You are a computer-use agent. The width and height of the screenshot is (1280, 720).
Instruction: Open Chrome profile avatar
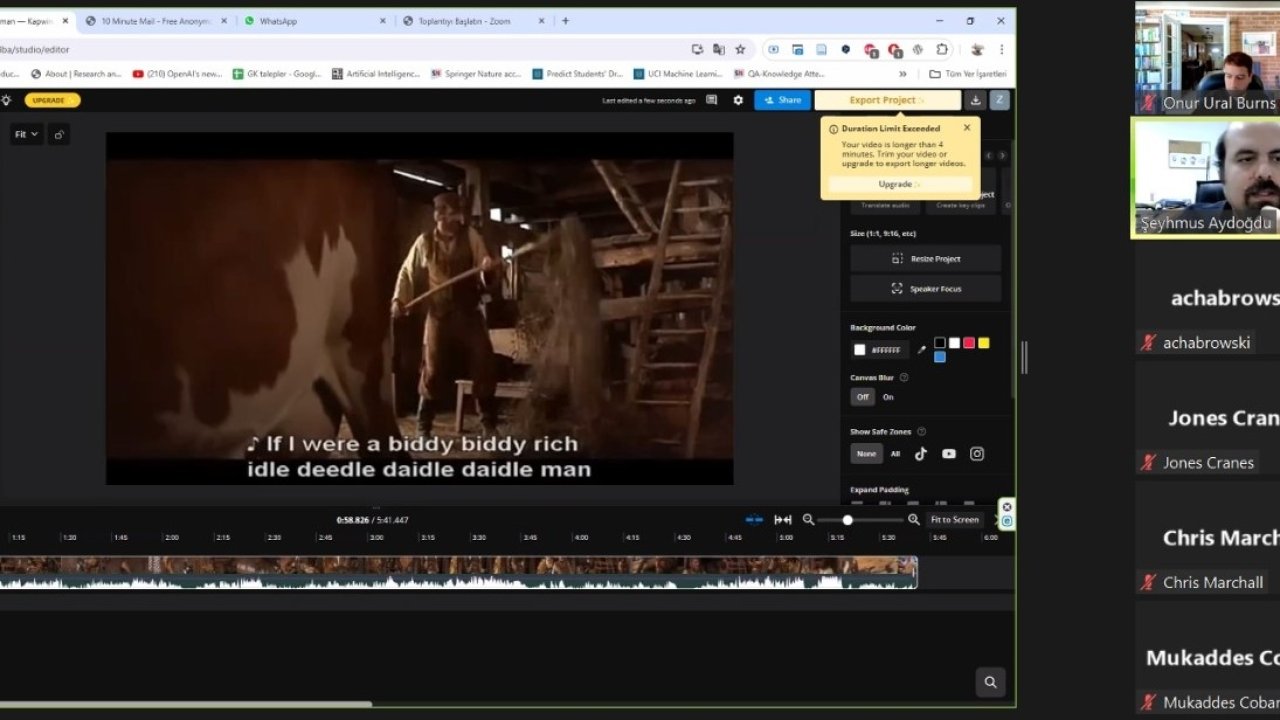(977, 49)
